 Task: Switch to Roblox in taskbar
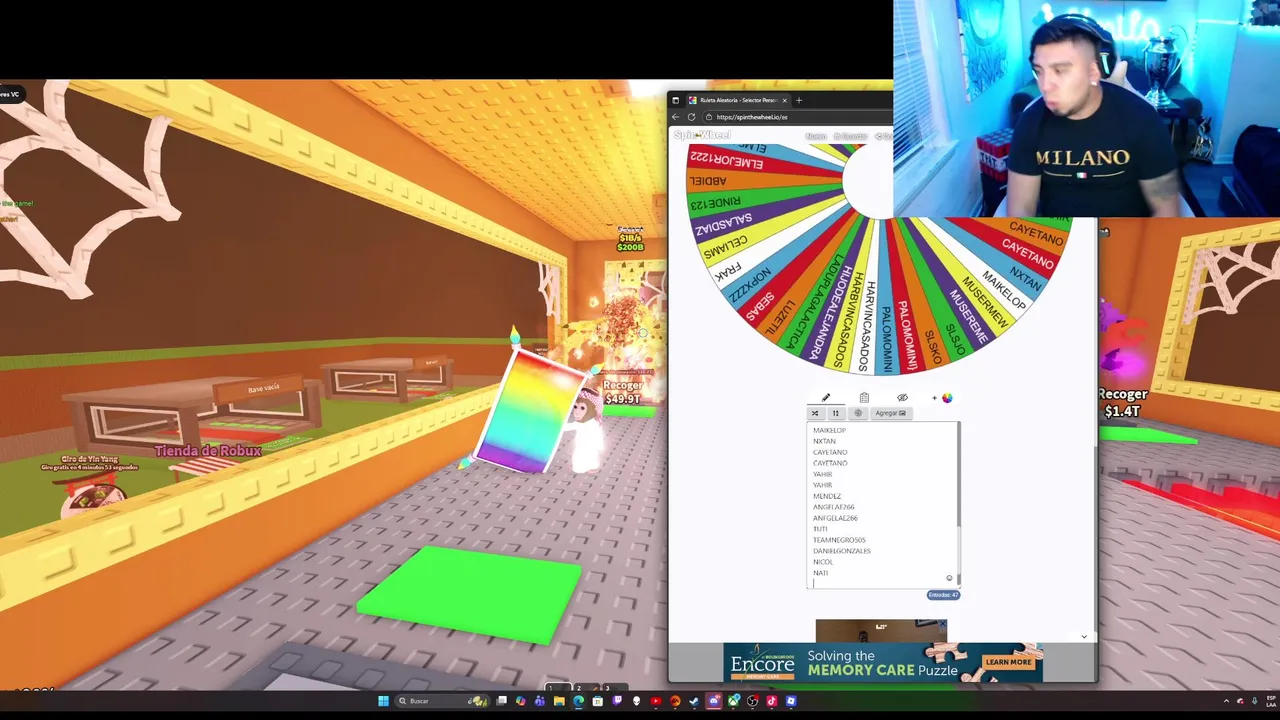coord(791,701)
